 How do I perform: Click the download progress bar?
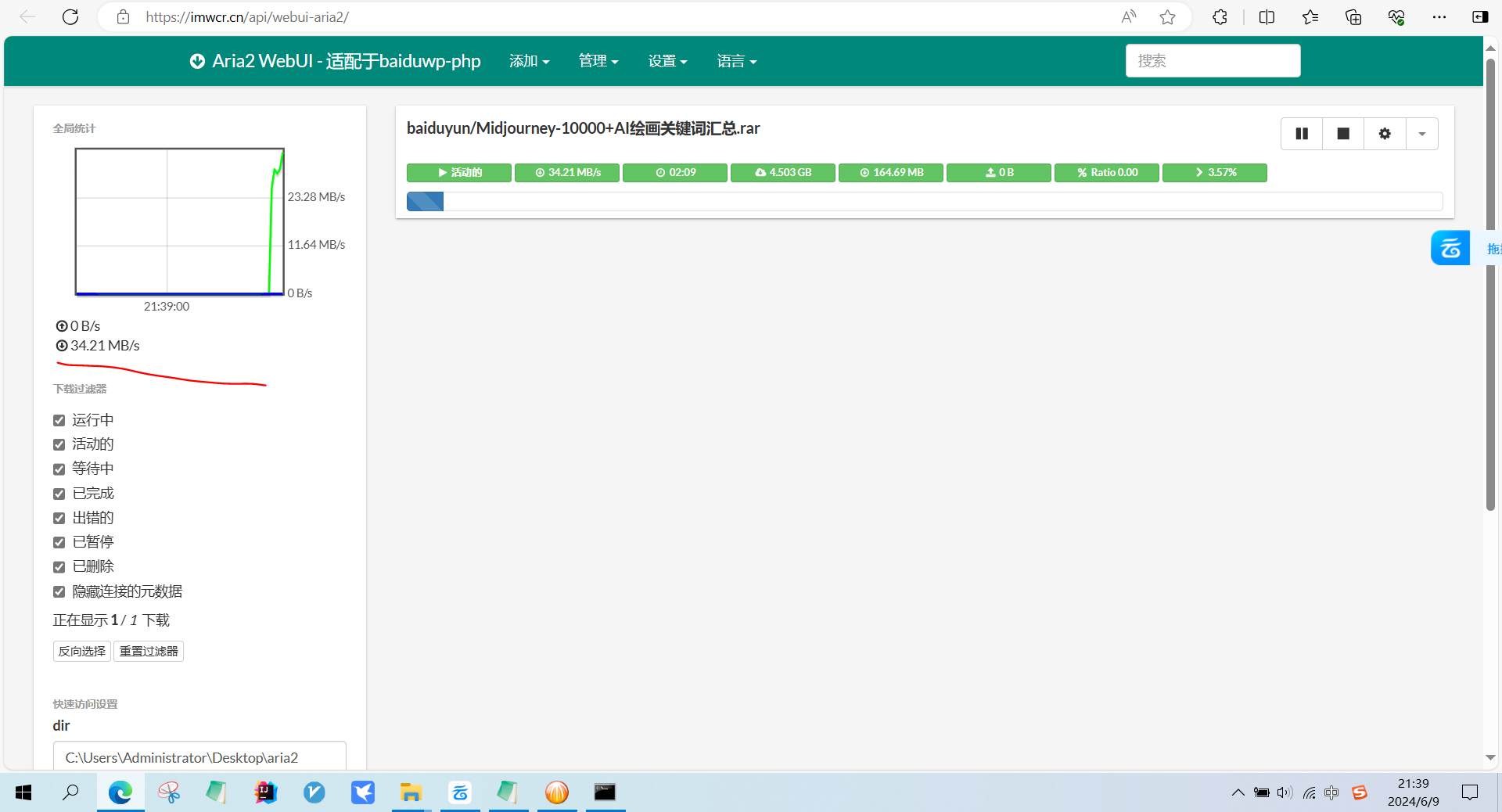924,202
